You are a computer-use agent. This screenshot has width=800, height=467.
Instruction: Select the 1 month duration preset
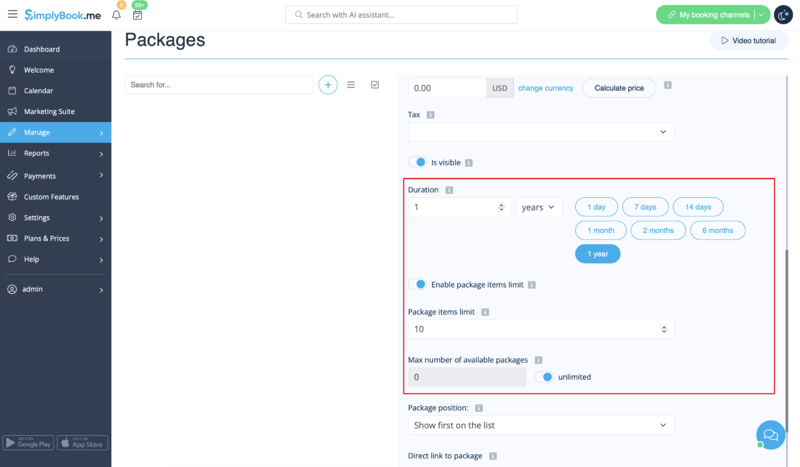(601, 230)
